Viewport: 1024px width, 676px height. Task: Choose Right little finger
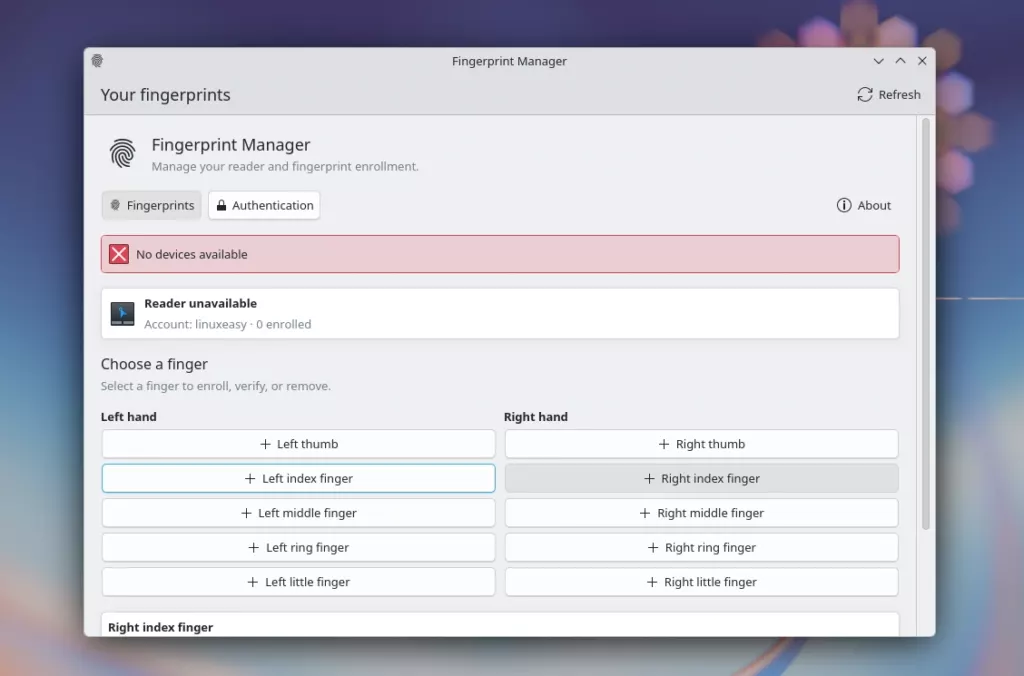coord(701,582)
